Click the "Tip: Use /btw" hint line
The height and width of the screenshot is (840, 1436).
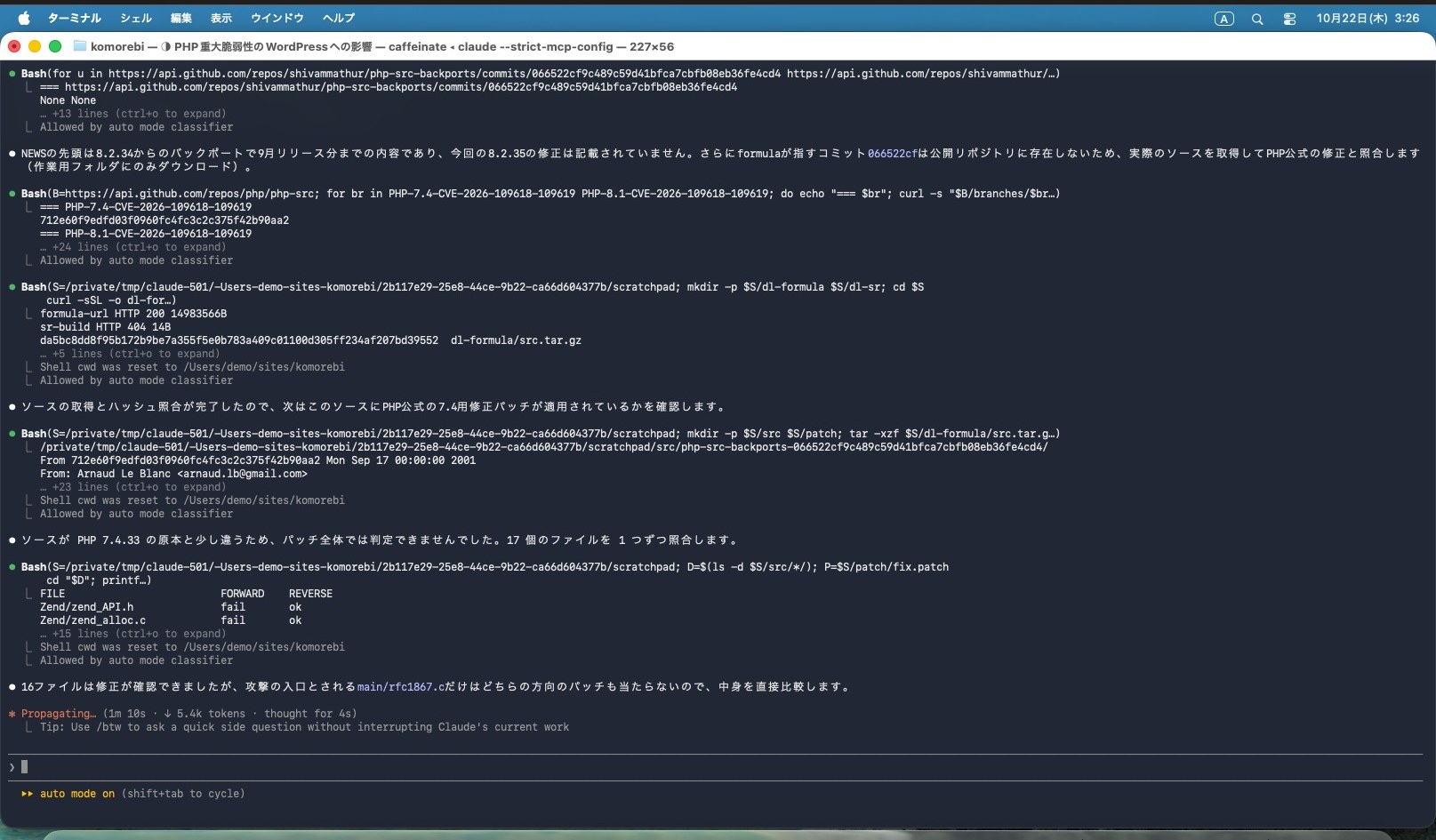tap(304, 727)
